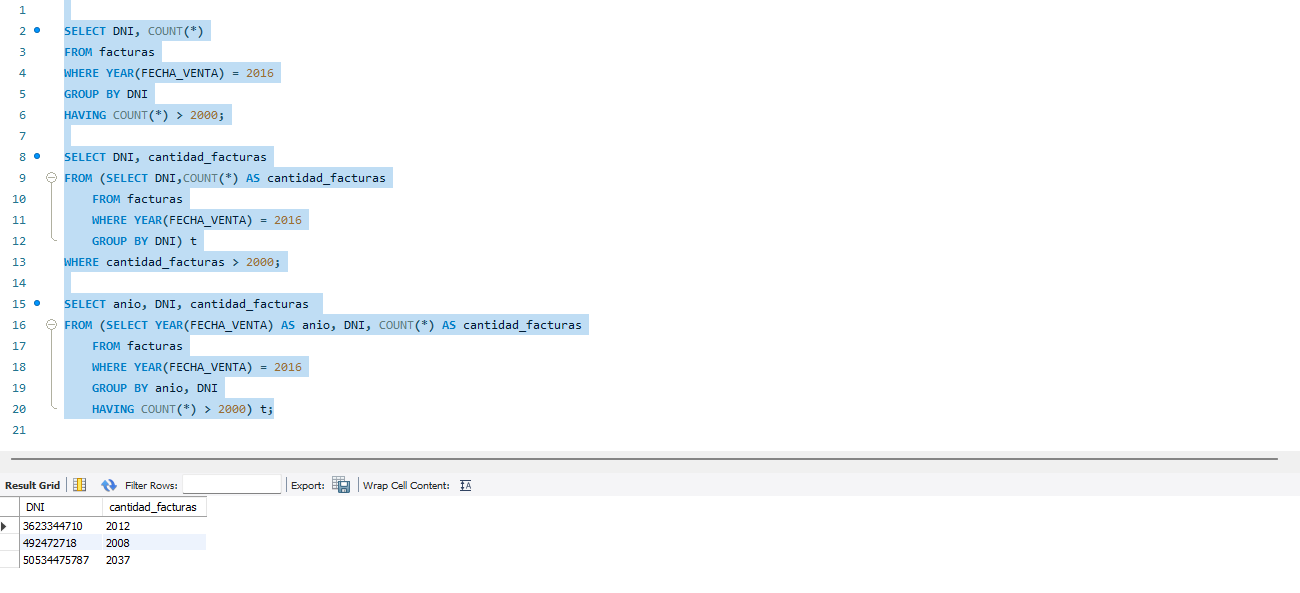Click 'GROUP BY DNI' on line 5

click(x=106, y=94)
